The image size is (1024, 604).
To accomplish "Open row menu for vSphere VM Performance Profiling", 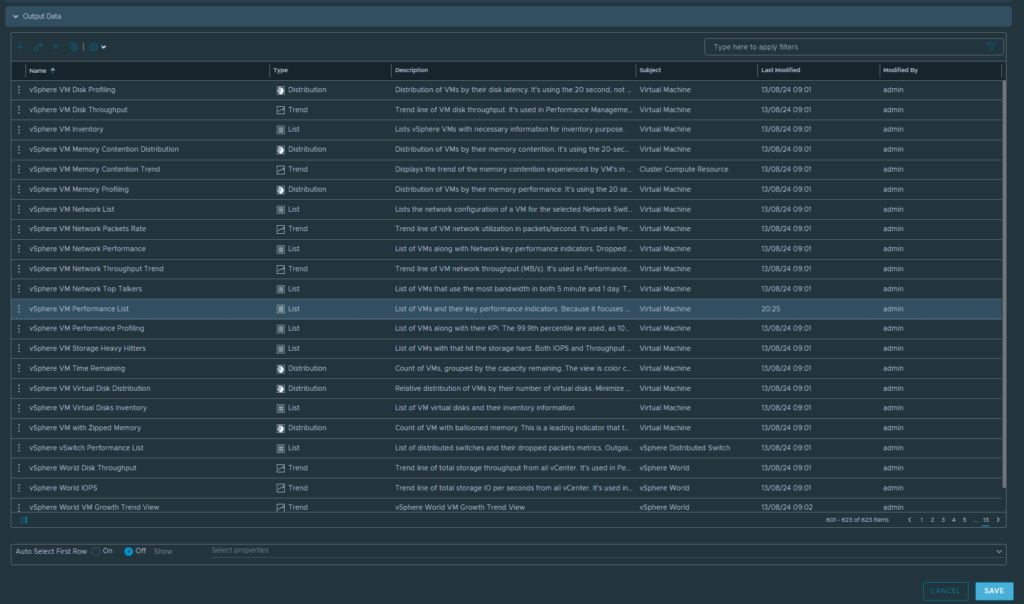I will point(19,328).
